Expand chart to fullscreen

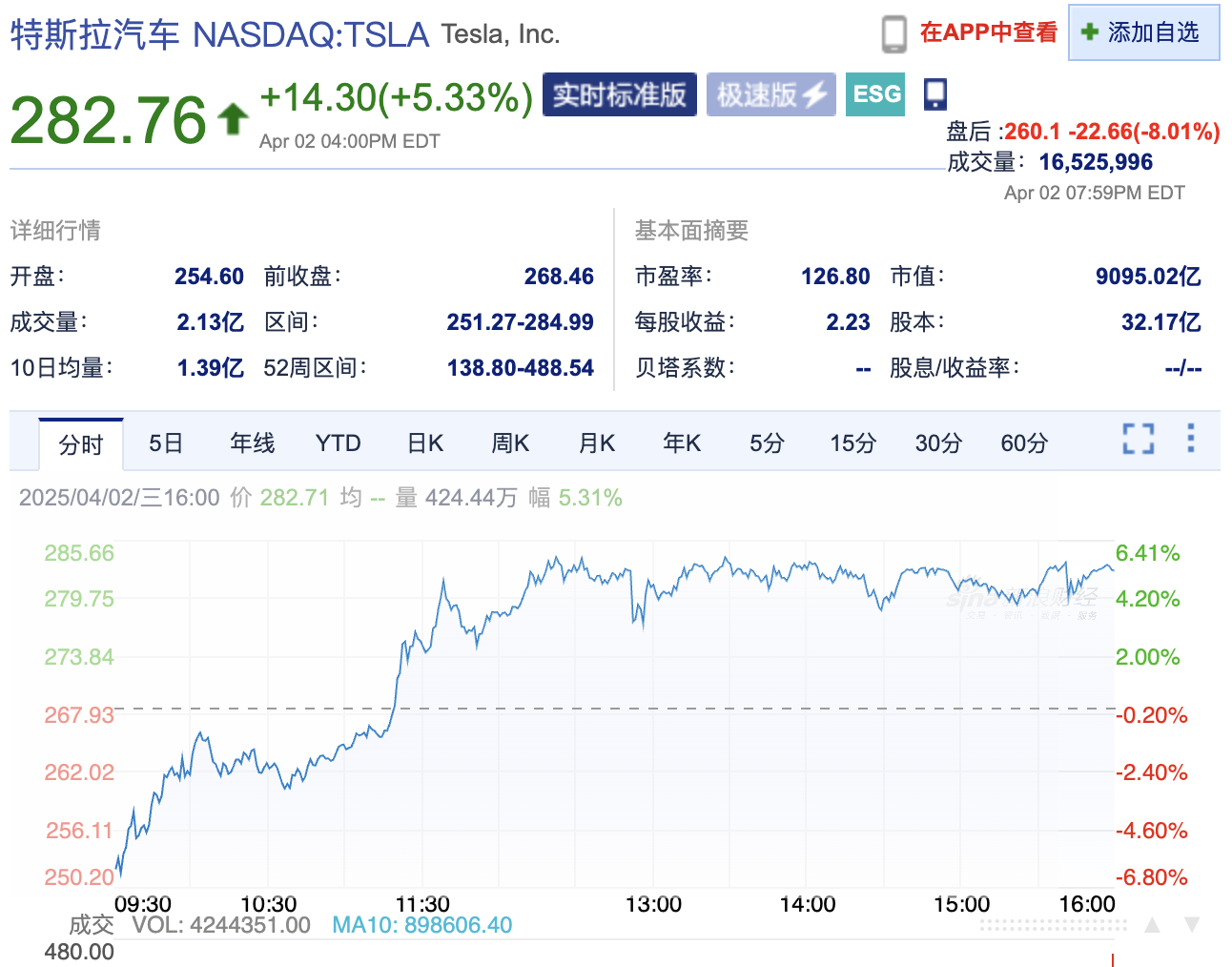pyautogui.click(x=1138, y=439)
